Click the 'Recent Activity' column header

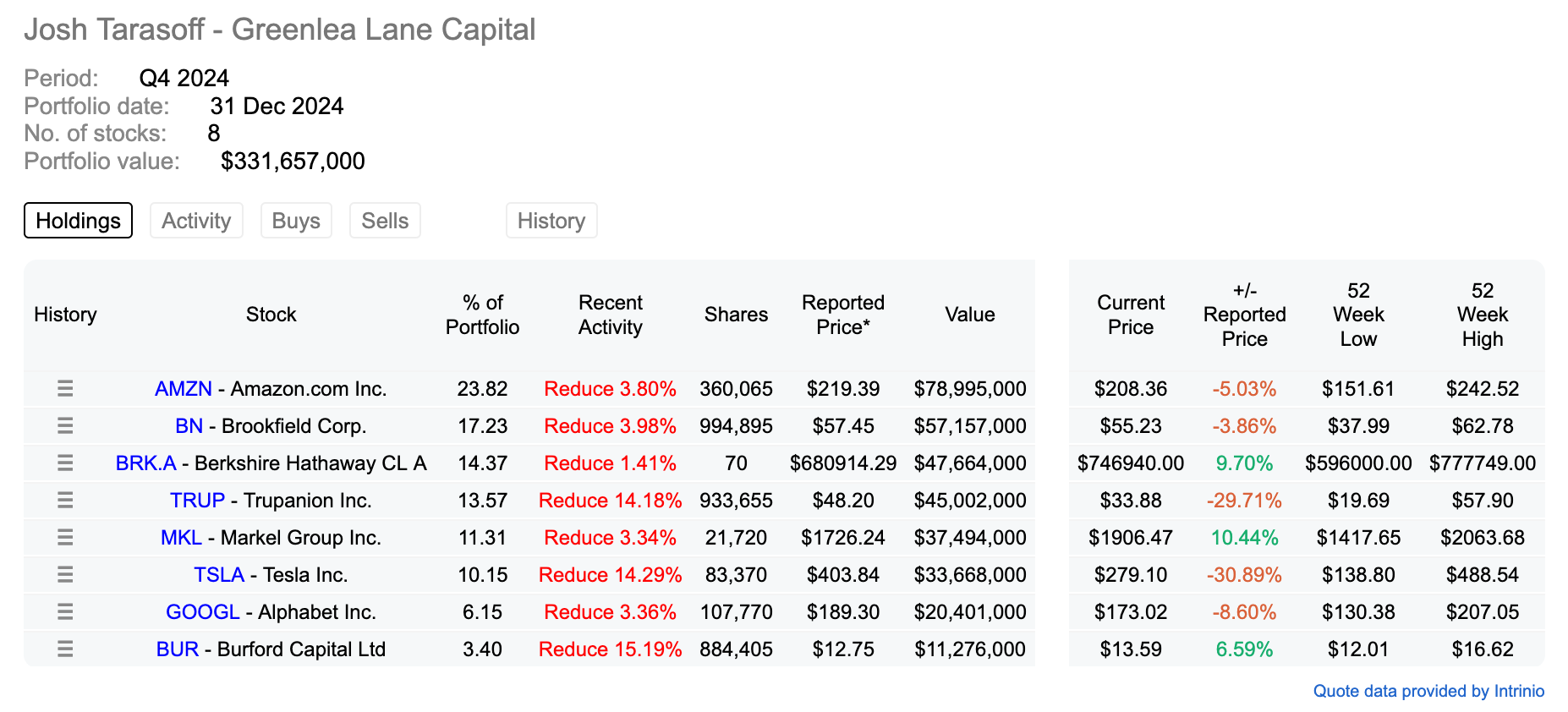(611, 315)
